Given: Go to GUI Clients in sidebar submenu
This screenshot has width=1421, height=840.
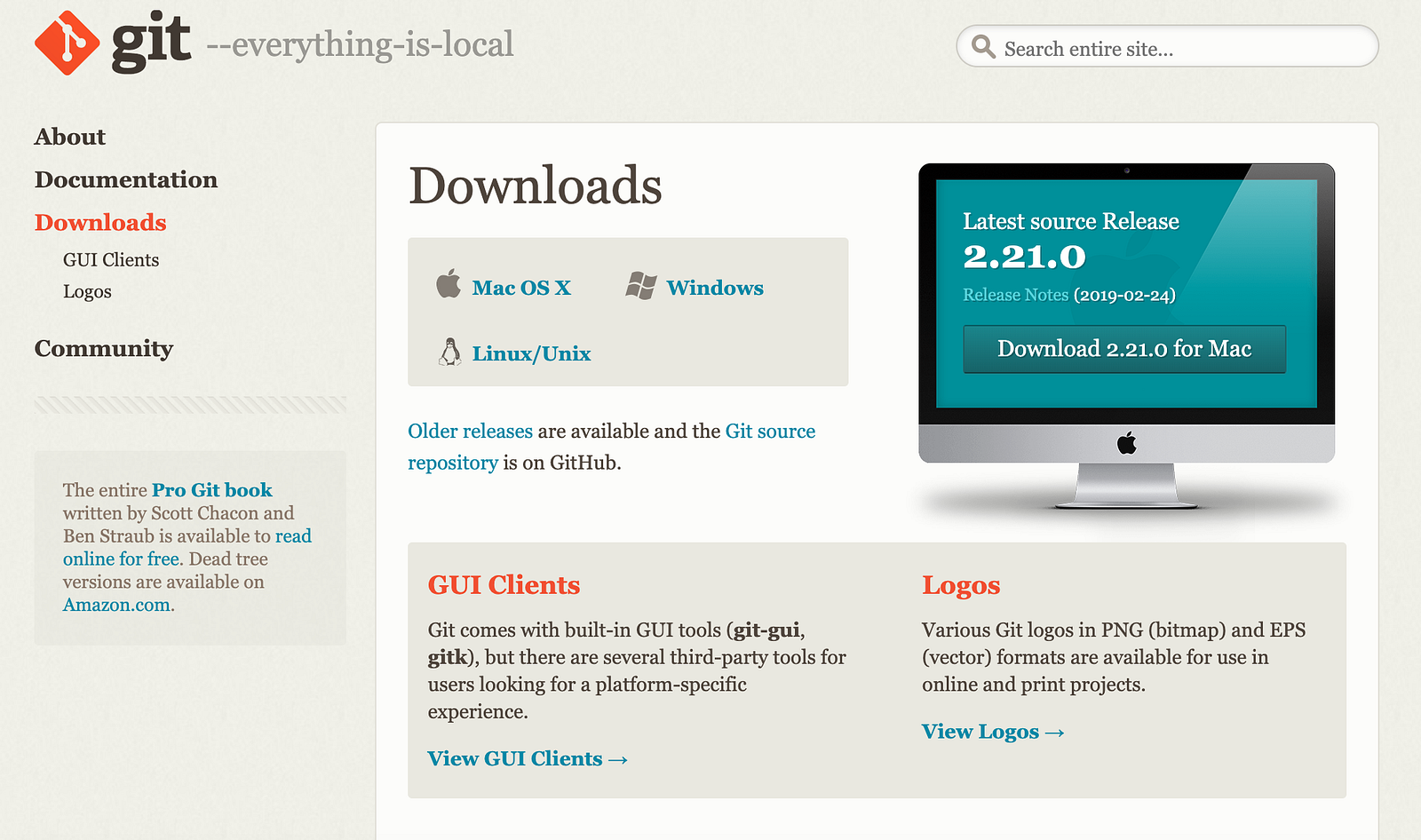Looking at the screenshot, I should pos(111,260).
